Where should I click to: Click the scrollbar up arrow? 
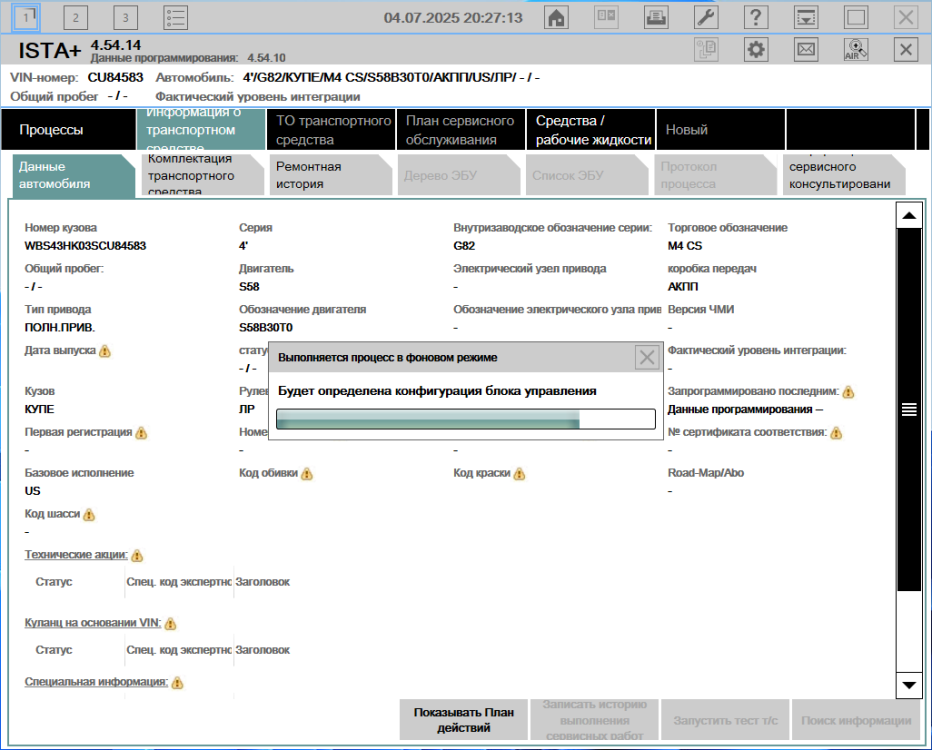pos(909,215)
